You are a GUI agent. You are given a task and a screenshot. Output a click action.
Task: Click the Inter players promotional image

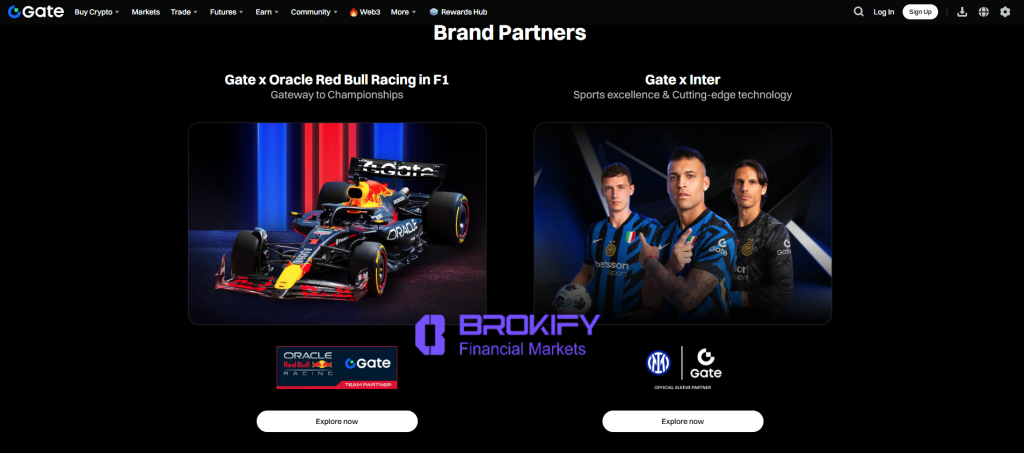682,223
